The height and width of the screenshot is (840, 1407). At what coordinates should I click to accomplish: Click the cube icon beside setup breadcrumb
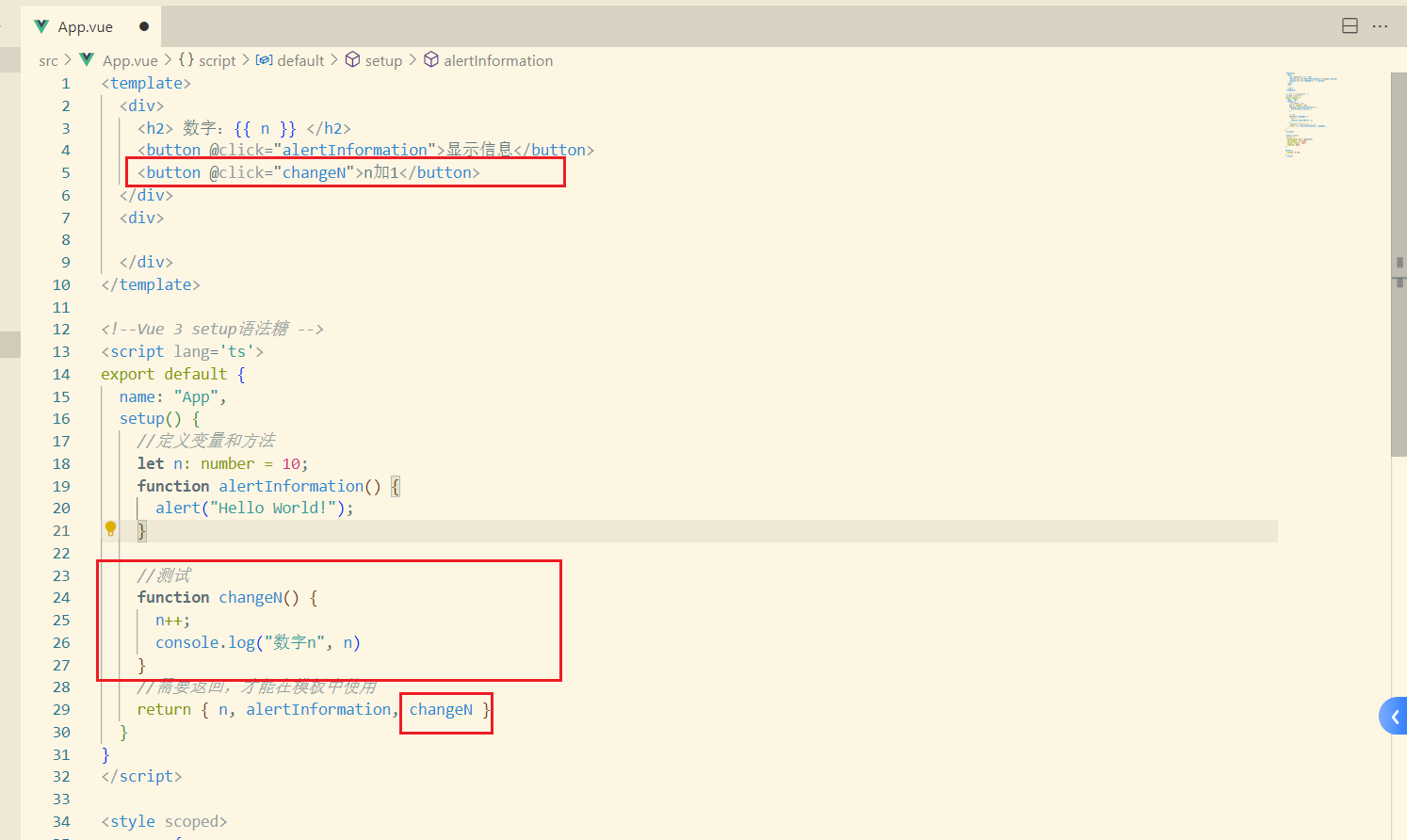352,60
